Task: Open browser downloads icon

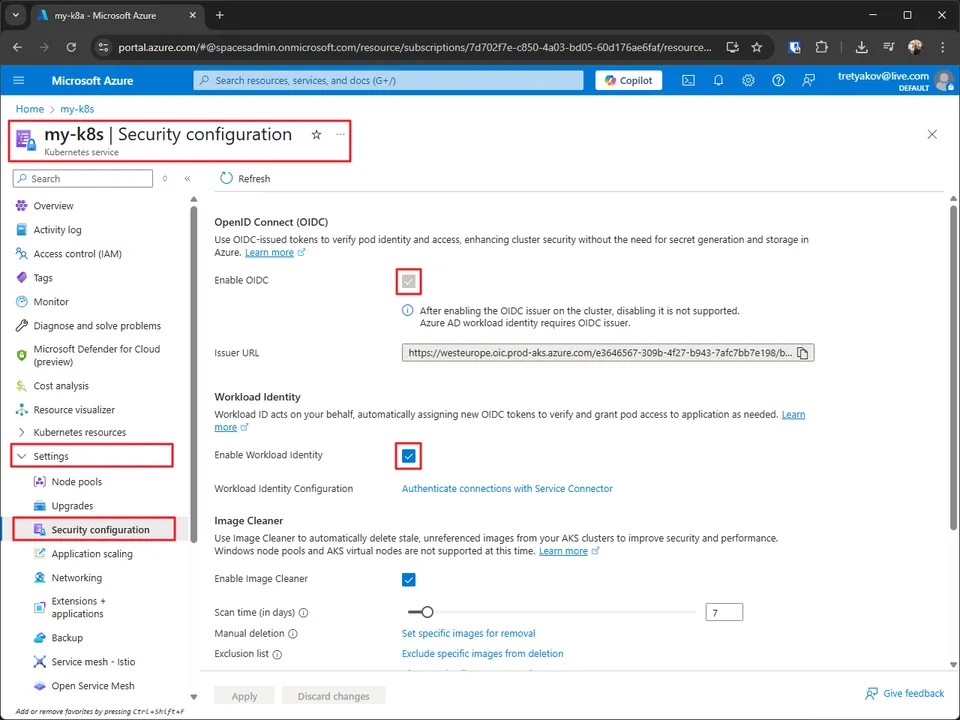Action: 861,47
